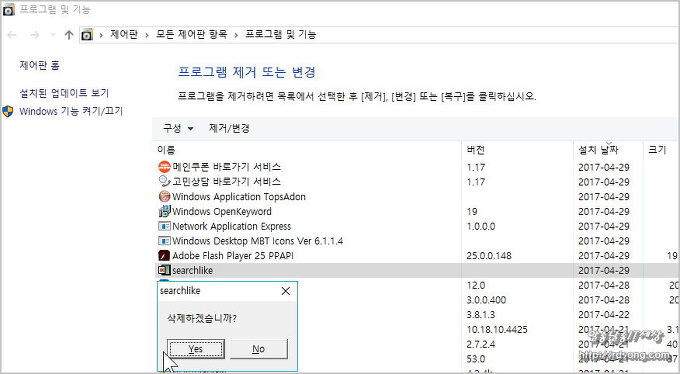Screen dimensions: 680x374
Task: Expand chevron before 제어판 in breadcrumb
Action: click(101, 35)
